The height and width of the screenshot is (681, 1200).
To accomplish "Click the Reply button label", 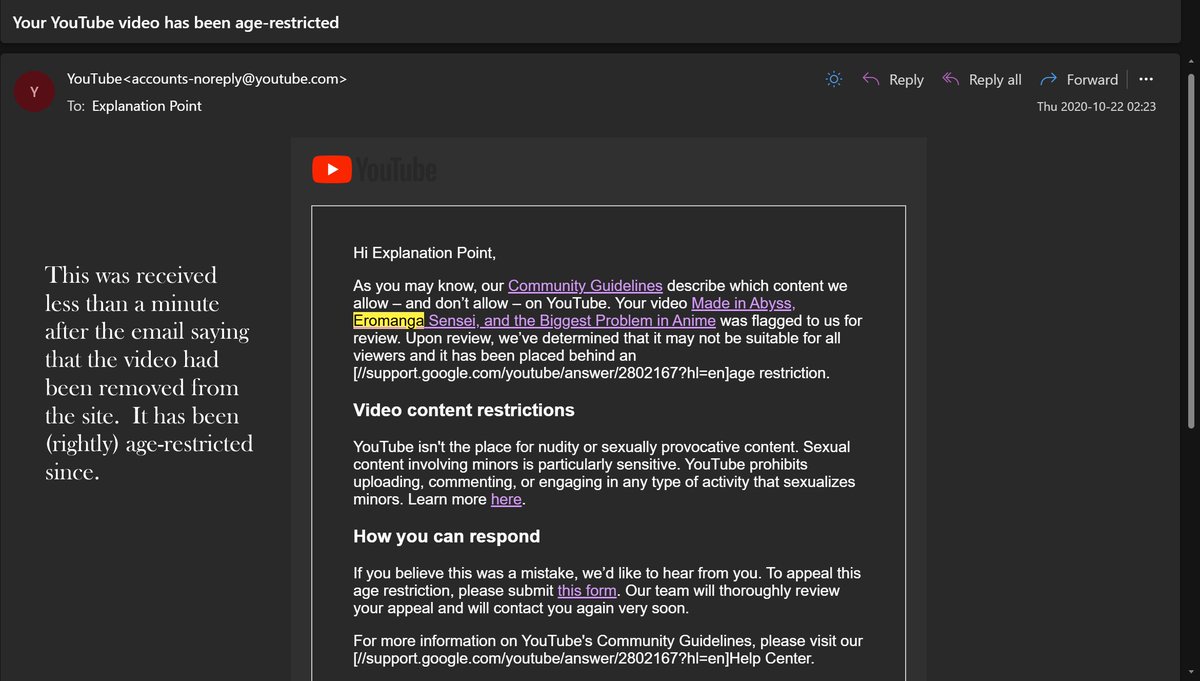I will [x=906, y=80].
